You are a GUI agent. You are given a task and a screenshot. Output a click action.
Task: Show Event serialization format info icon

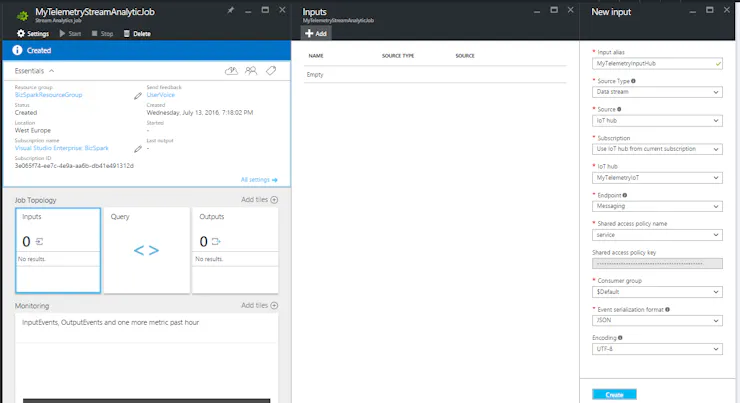click(667, 310)
